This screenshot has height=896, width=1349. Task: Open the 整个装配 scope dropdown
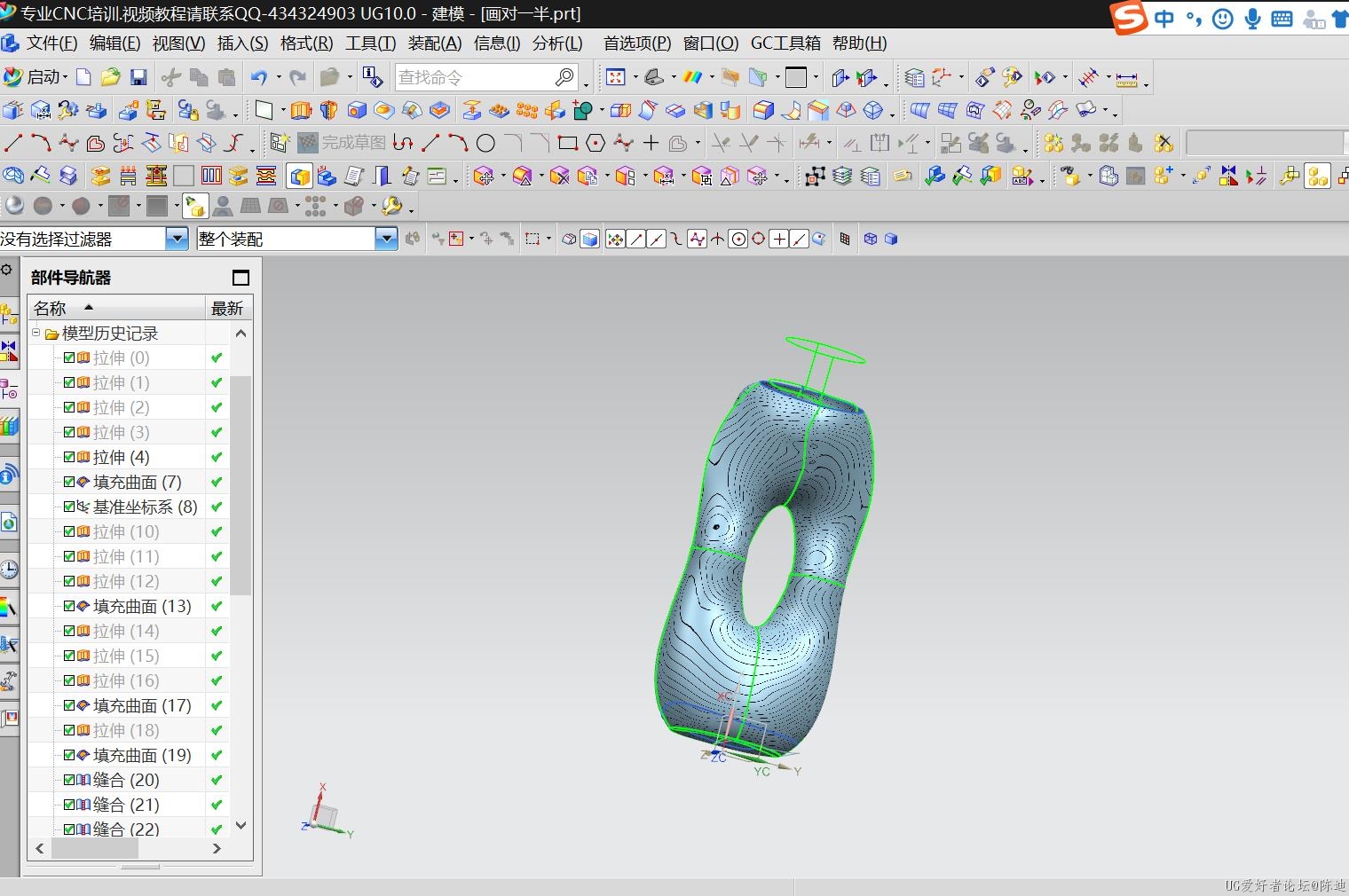tap(386, 239)
